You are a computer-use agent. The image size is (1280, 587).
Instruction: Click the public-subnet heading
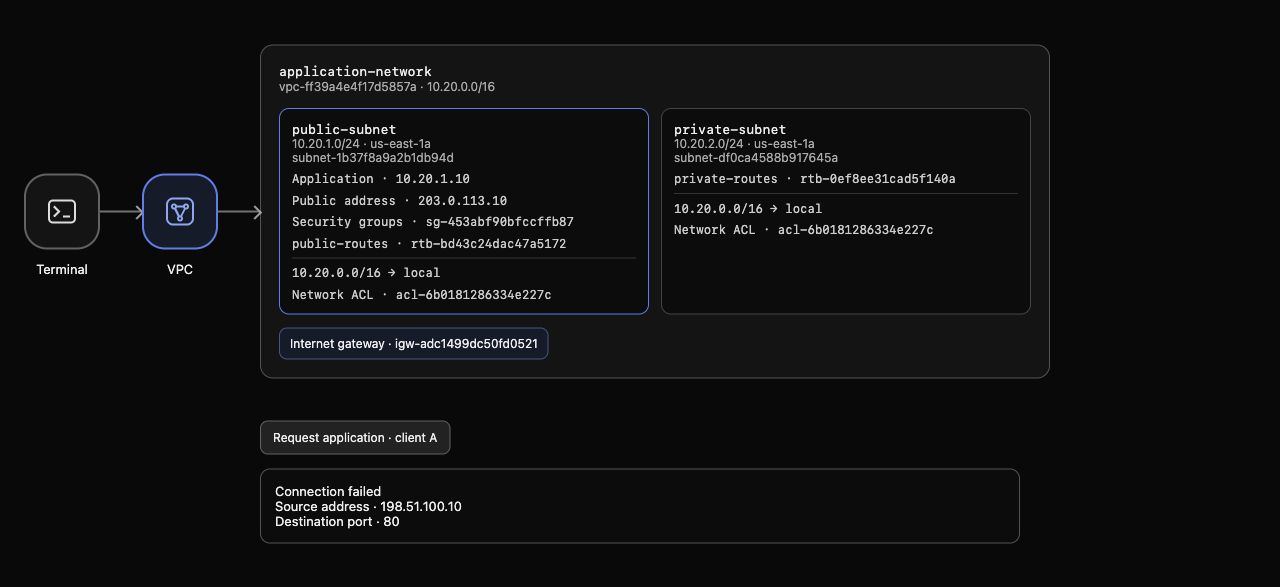point(344,129)
